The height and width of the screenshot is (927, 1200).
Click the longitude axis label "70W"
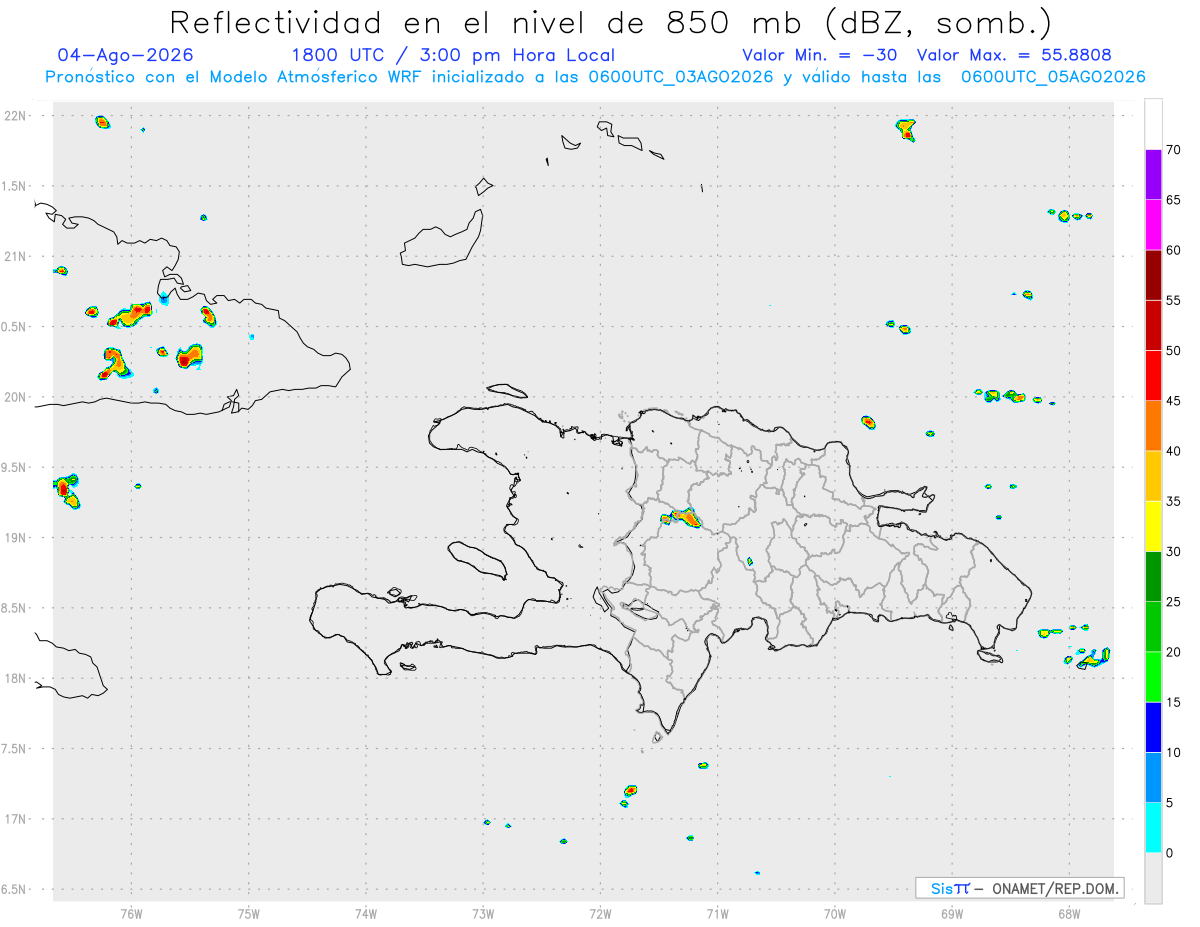835,913
